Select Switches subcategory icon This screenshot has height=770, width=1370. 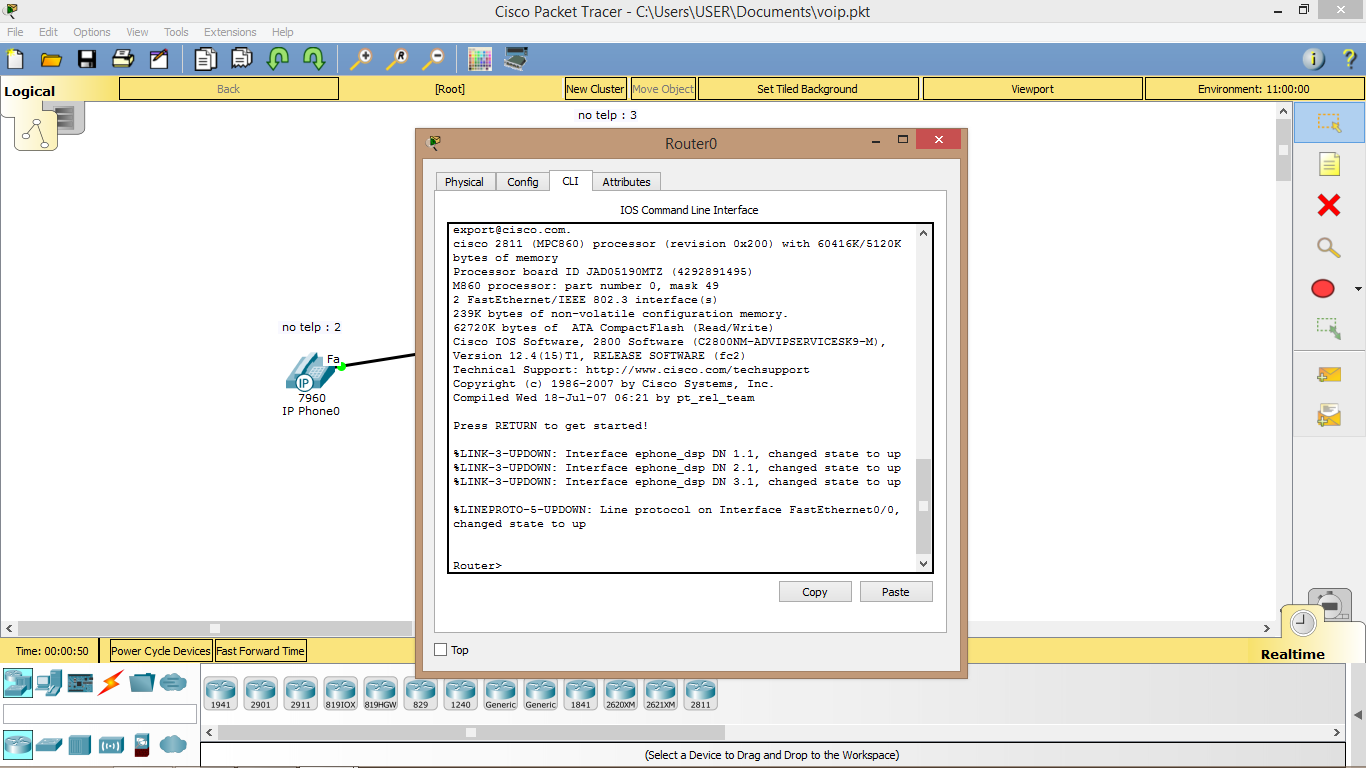coord(49,745)
